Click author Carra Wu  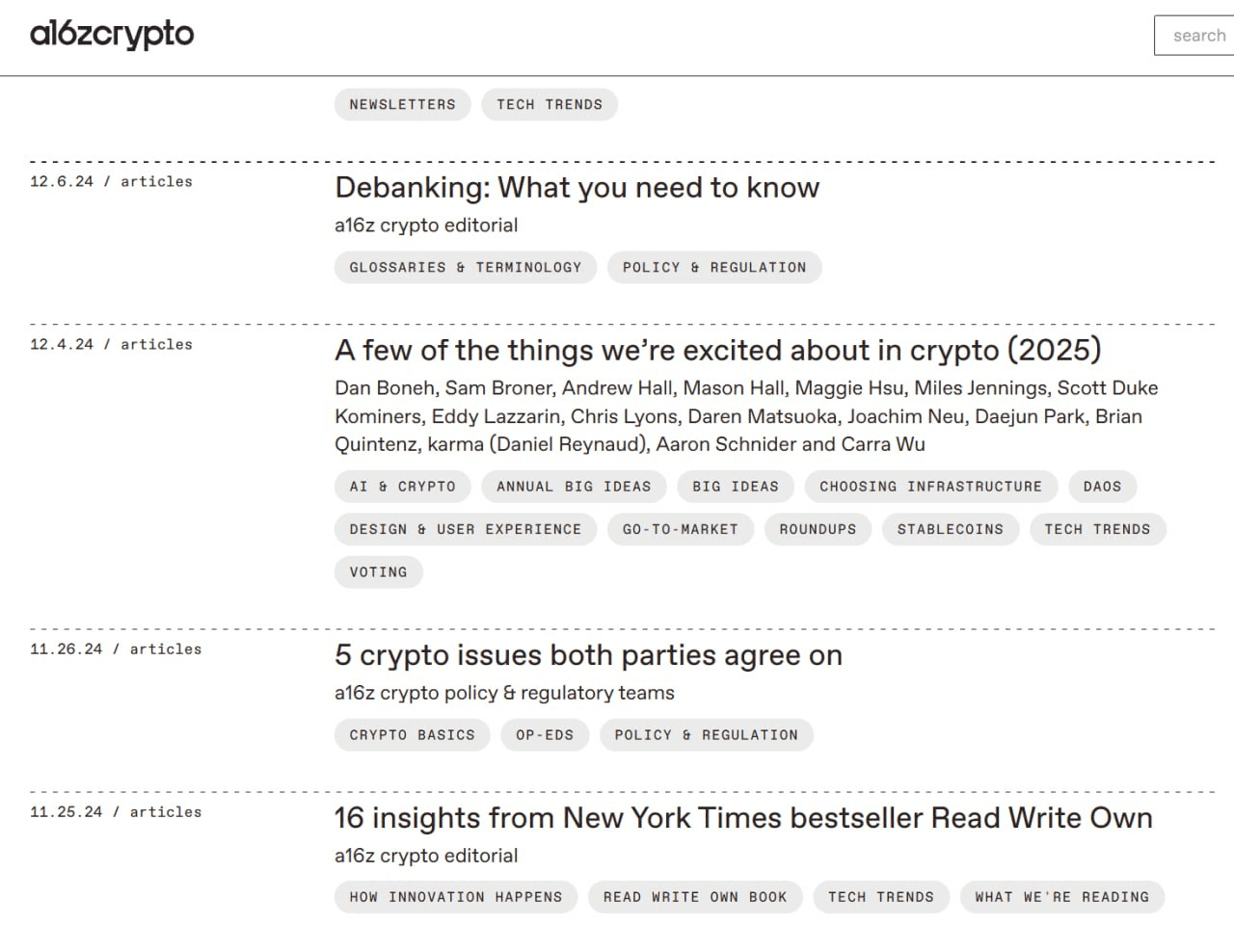point(883,444)
